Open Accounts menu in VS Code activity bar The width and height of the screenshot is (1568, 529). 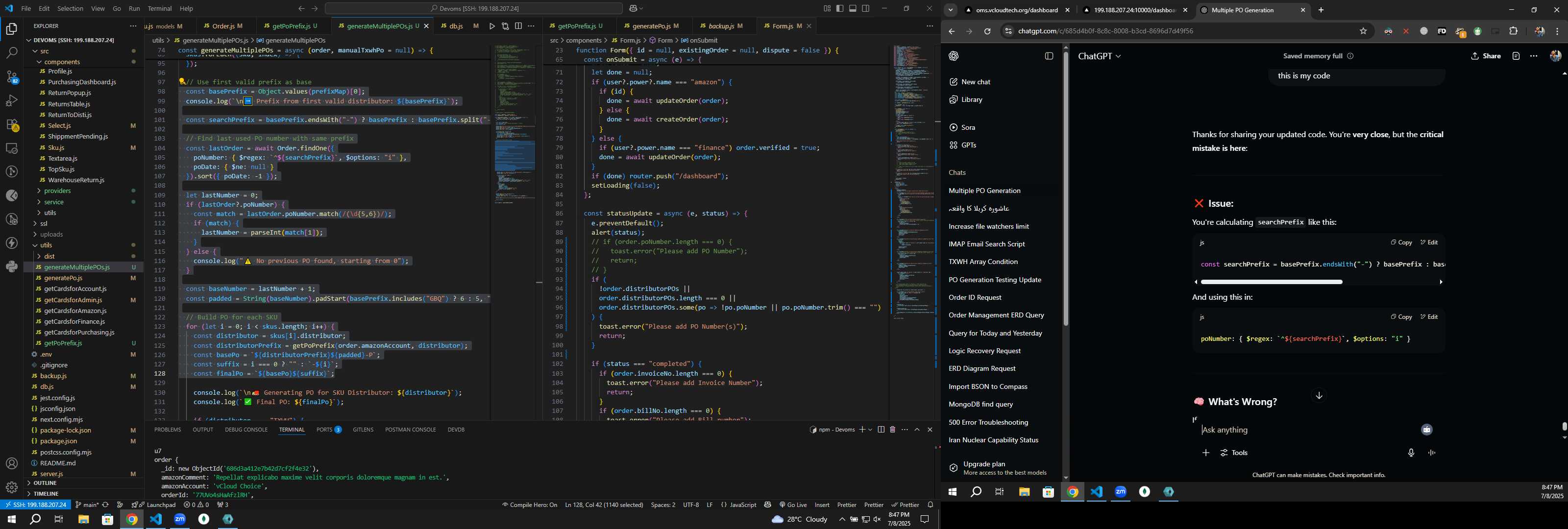click(12, 464)
